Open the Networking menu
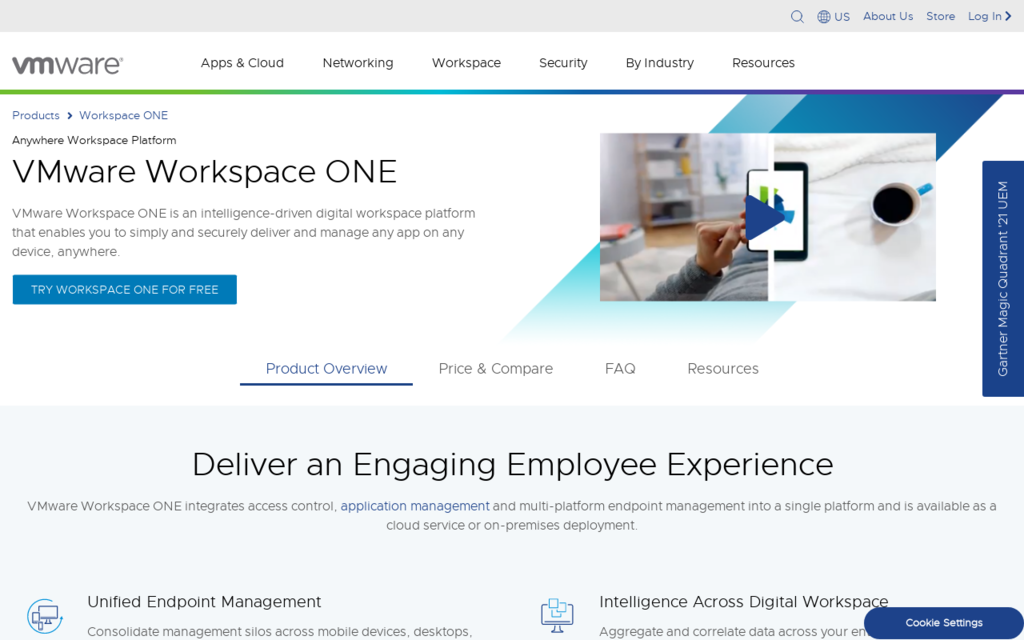1024x640 pixels. point(357,62)
